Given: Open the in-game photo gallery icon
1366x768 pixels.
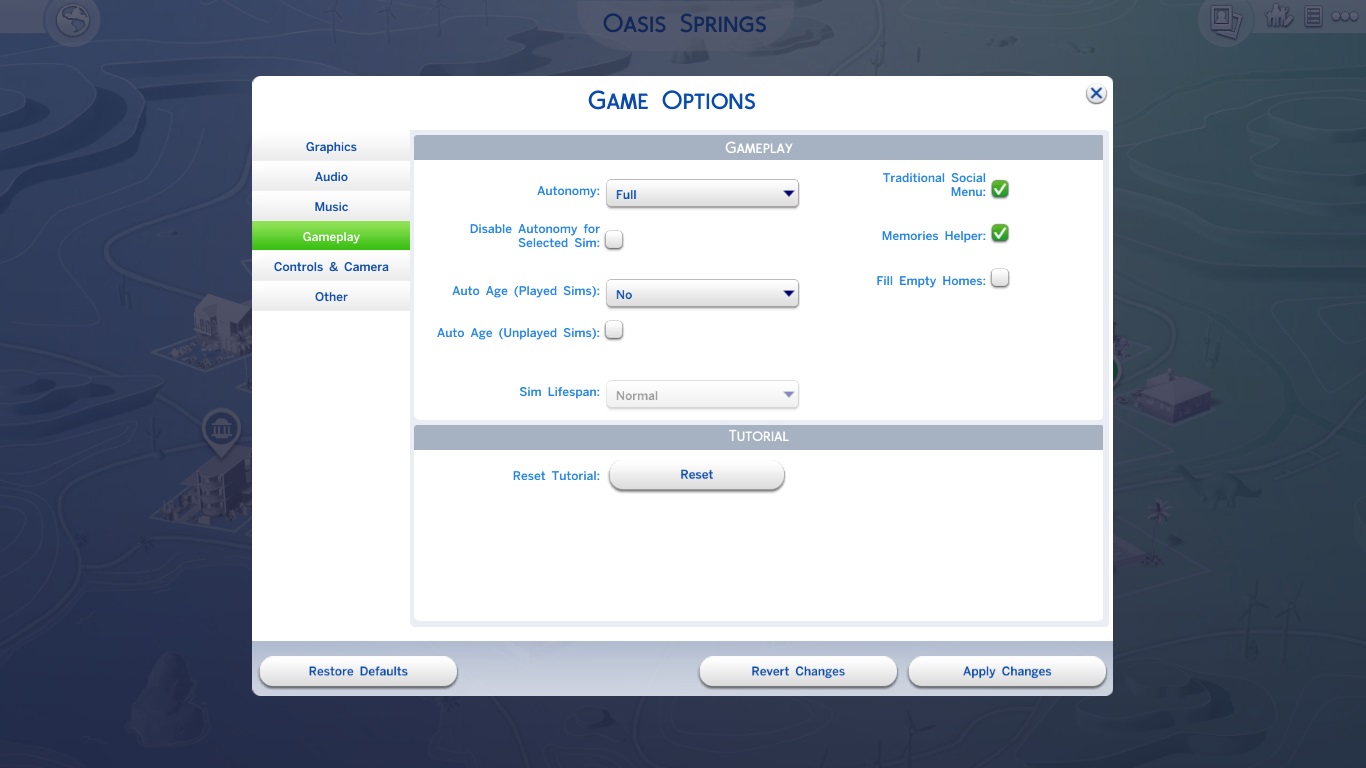Looking at the screenshot, I should pos(1225,18).
